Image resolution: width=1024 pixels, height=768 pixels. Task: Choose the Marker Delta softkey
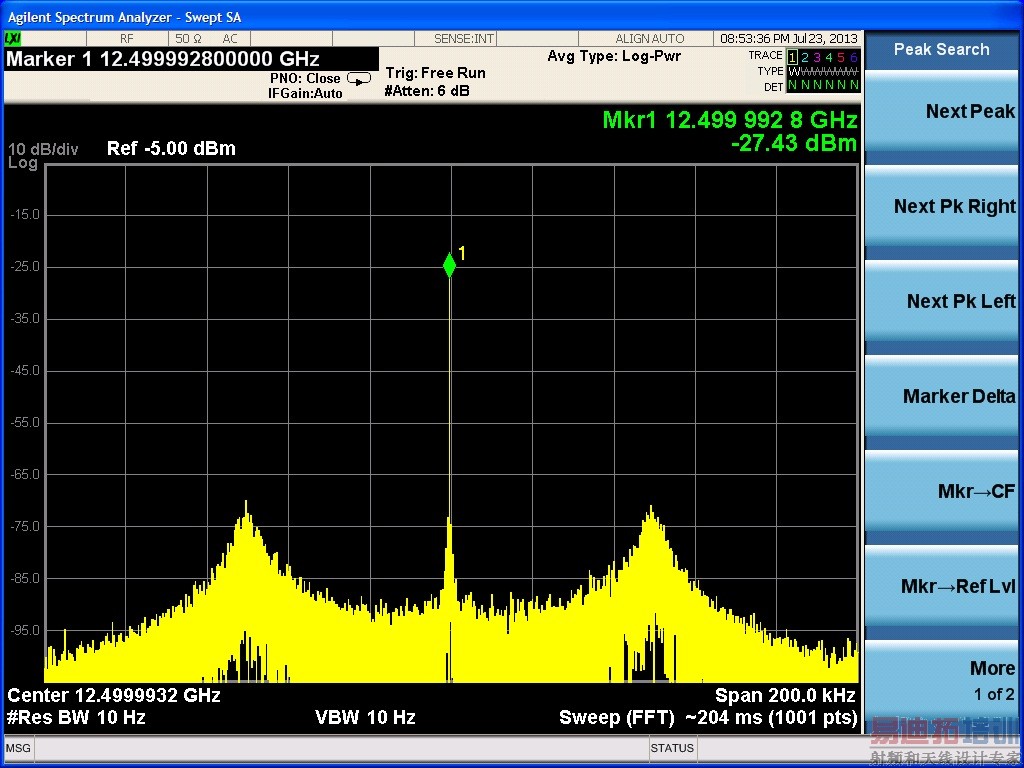pyautogui.click(x=942, y=397)
